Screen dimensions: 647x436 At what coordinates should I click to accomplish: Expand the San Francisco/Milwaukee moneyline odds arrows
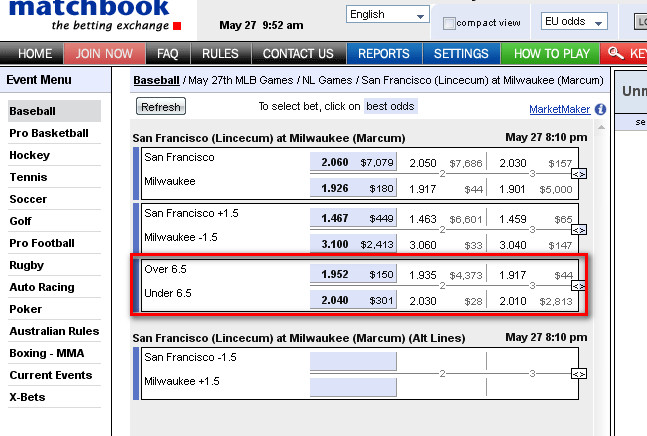579,174
